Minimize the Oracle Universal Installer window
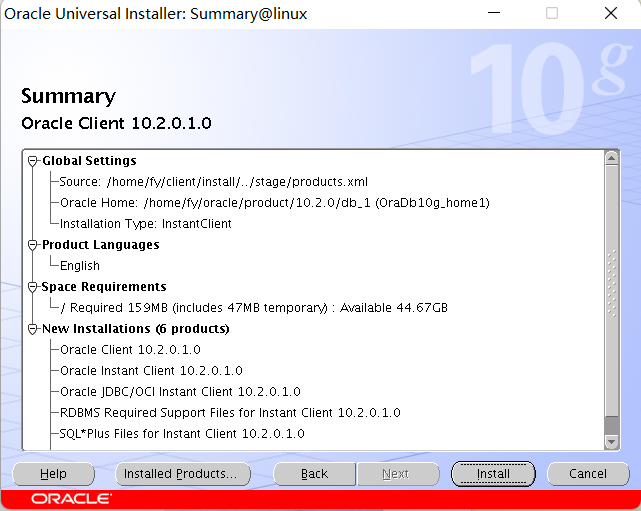 click(x=494, y=13)
